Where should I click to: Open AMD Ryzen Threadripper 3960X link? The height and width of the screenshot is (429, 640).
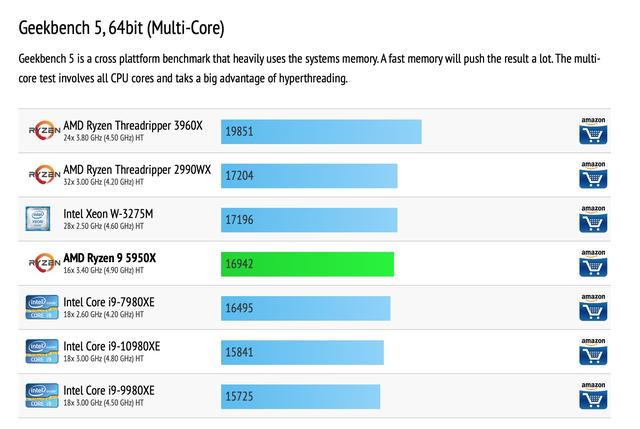(133, 126)
